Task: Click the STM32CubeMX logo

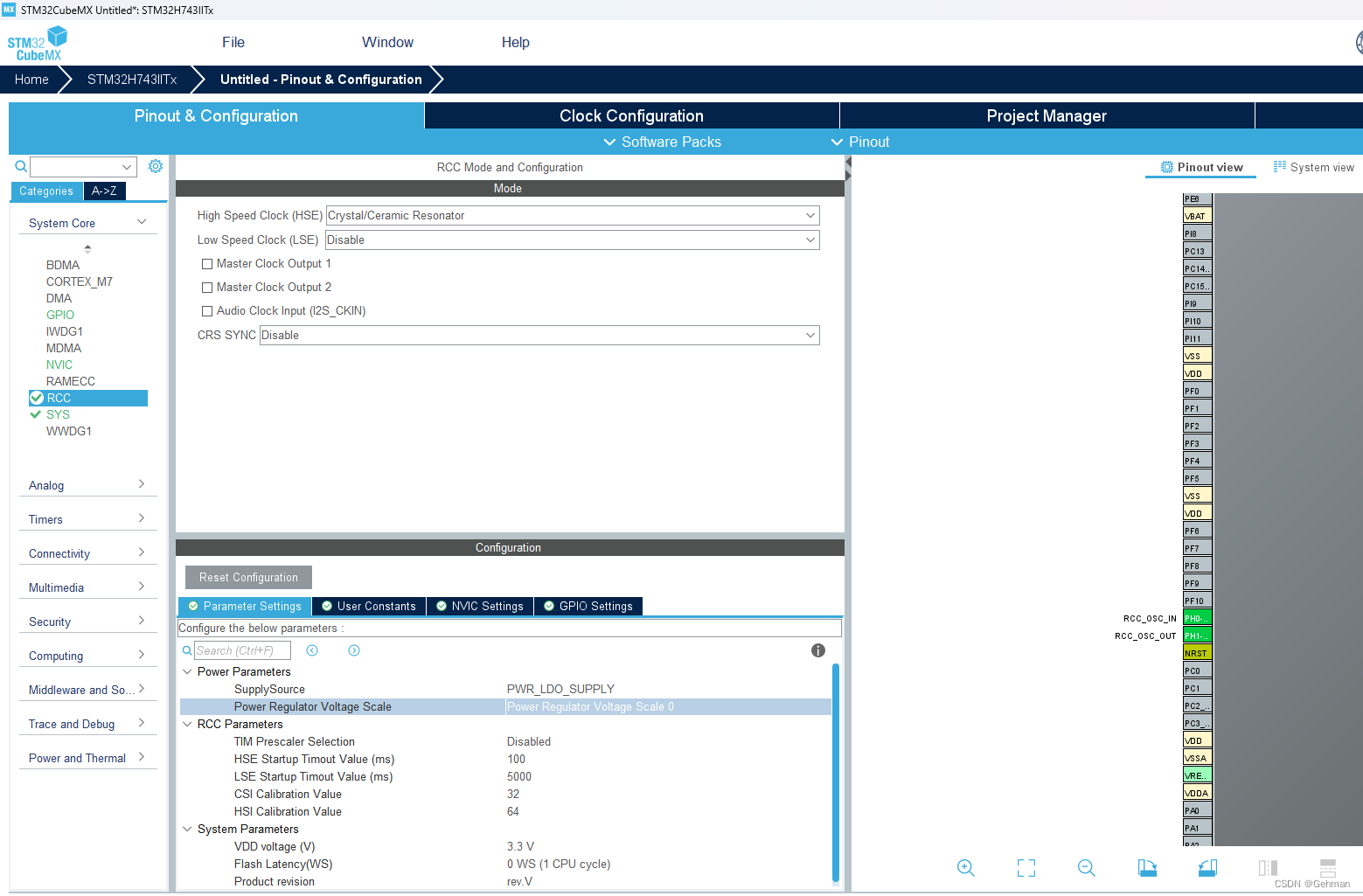Action: click(x=37, y=43)
